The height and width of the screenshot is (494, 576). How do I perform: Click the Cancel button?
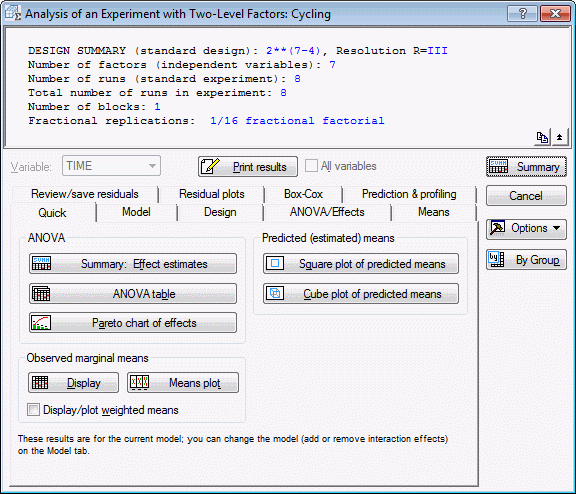coord(526,195)
